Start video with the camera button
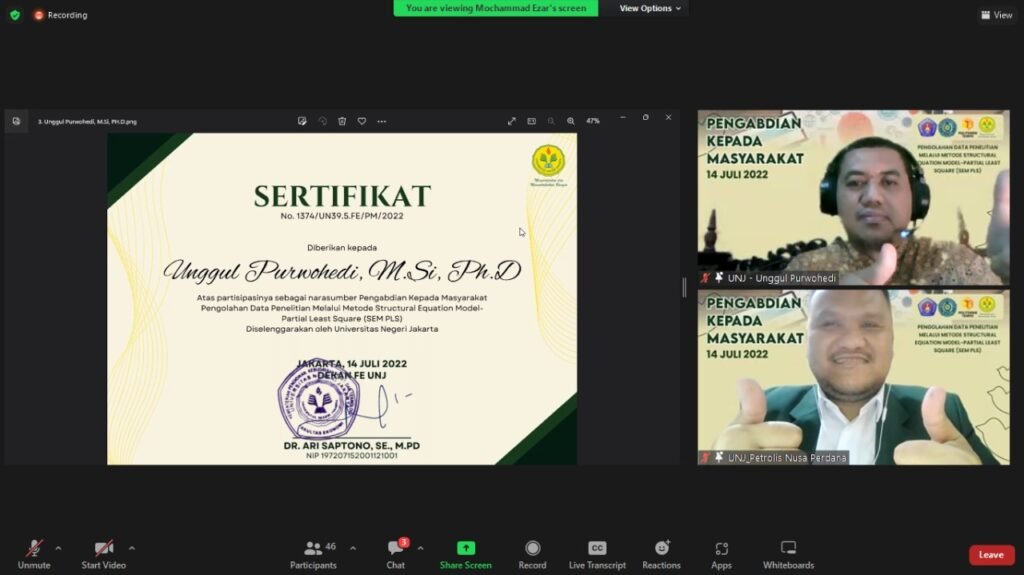This screenshot has height=575, width=1024. [x=104, y=553]
